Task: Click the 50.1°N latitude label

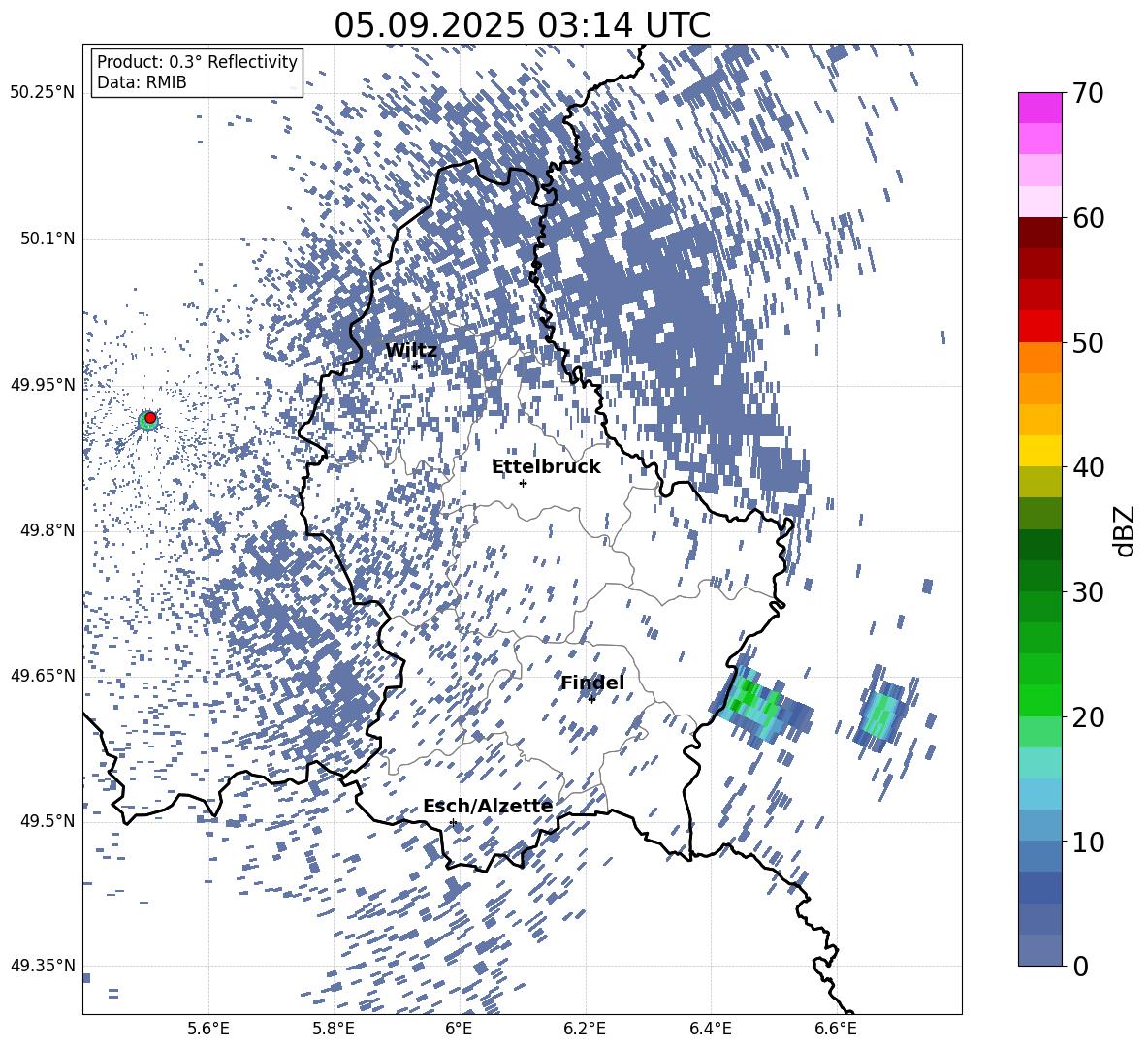Action: pyautogui.click(x=48, y=238)
